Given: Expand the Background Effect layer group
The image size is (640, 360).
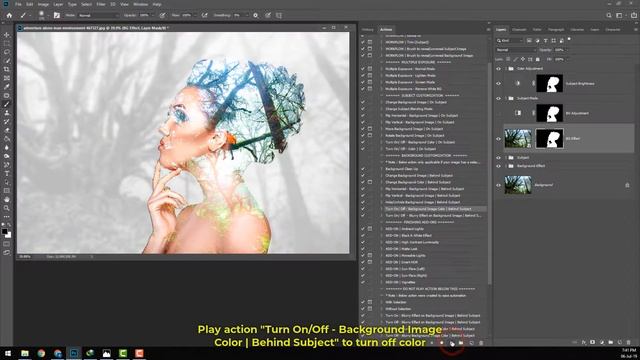Looking at the screenshot, I should (506, 166).
